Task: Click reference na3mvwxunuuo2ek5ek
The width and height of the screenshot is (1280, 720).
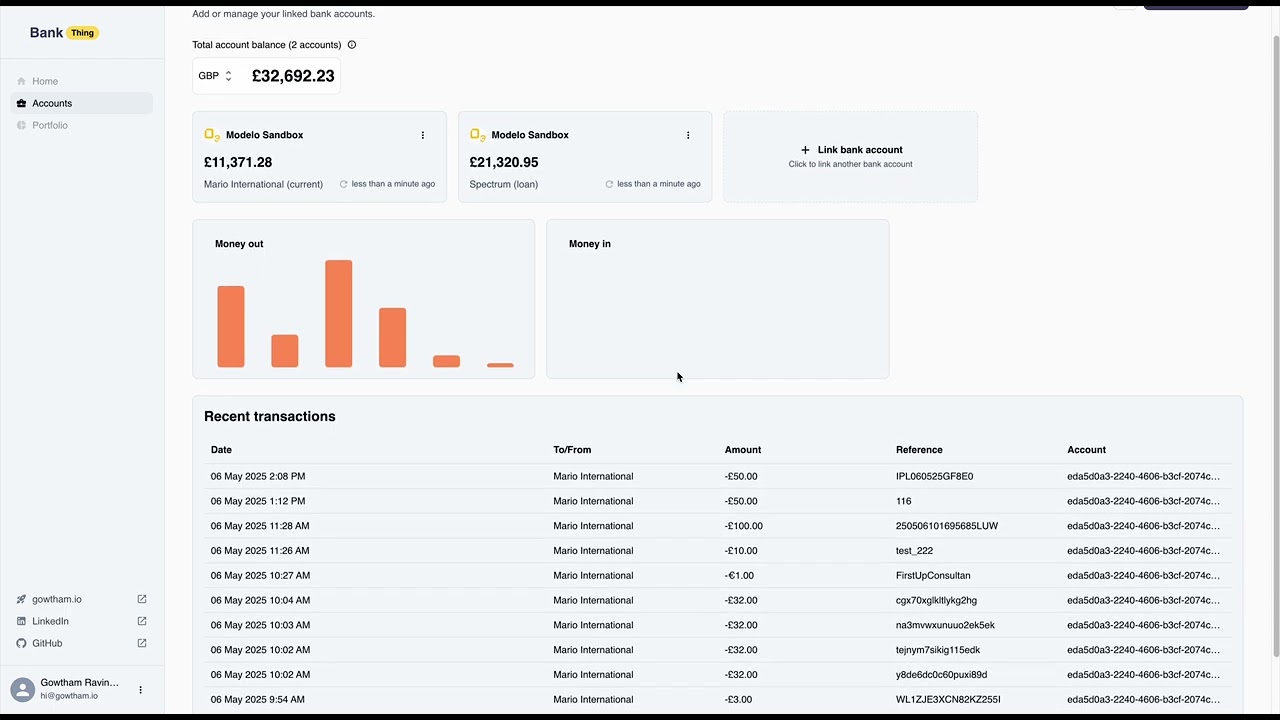Action: pyautogui.click(x=945, y=625)
